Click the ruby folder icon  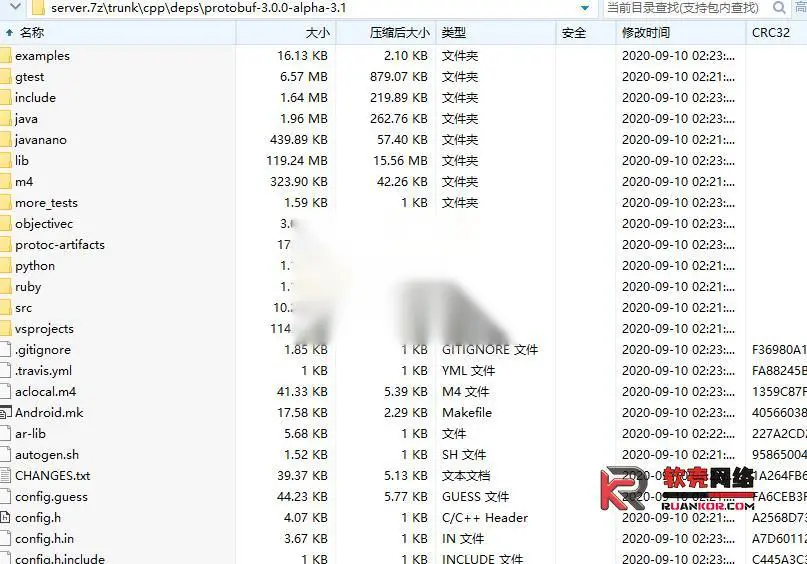tap(5, 287)
